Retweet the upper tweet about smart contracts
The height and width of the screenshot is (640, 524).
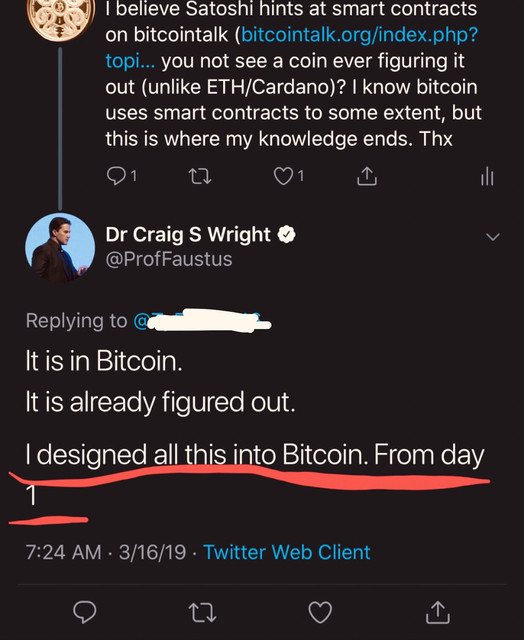tap(200, 177)
